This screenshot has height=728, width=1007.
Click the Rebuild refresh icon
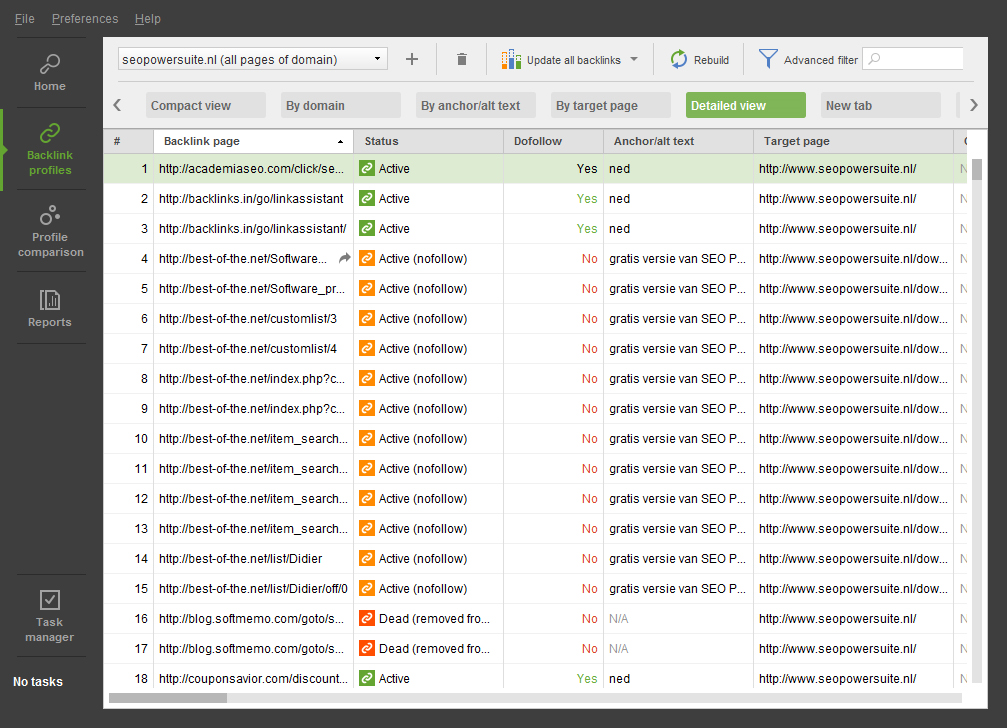[679, 60]
